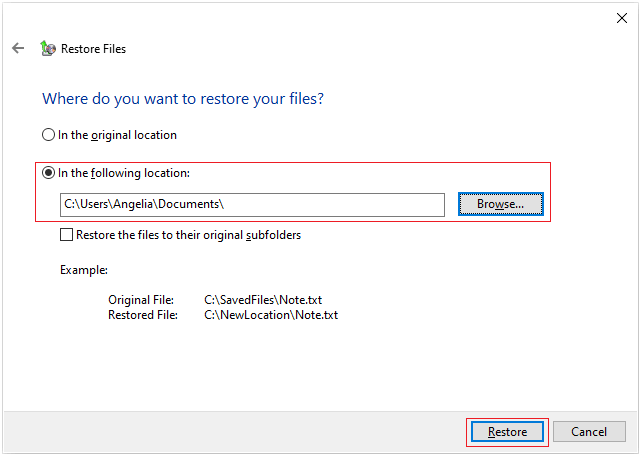The height and width of the screenshot is (457, 642).
Task: Go back with the left arrow
Action: coord(18,48)
